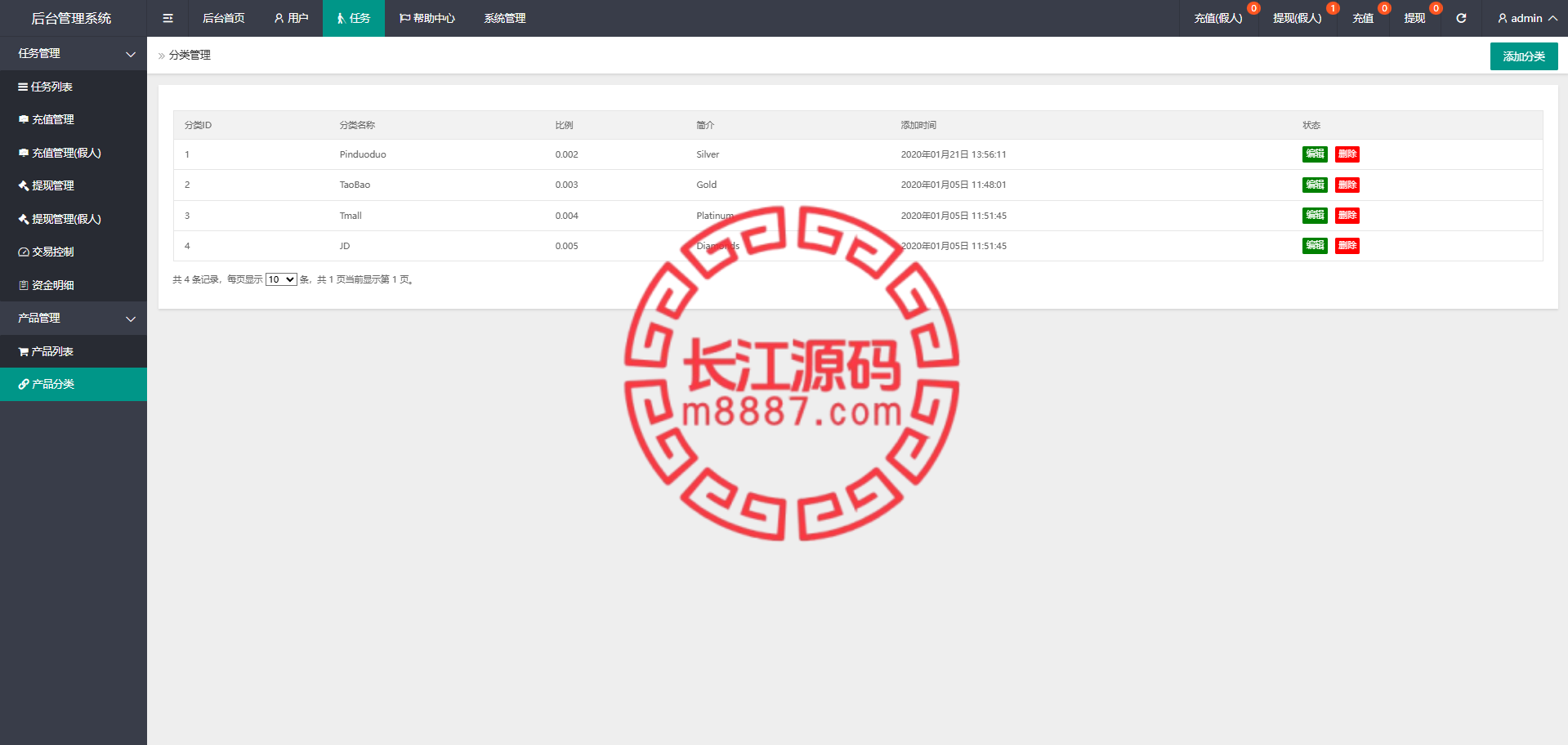Open 提现管理(假人) in sidebar
This screenshot has height=745, width=1568.
pos(74,219)
